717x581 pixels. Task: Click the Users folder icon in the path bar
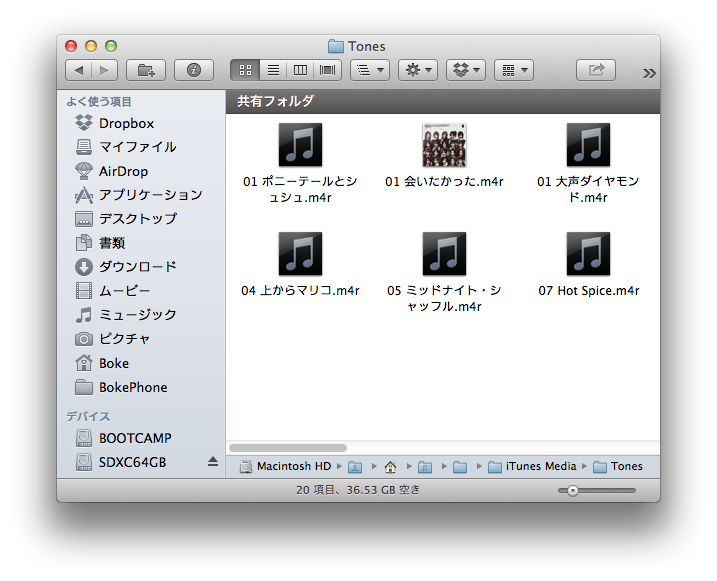point(355,467)
